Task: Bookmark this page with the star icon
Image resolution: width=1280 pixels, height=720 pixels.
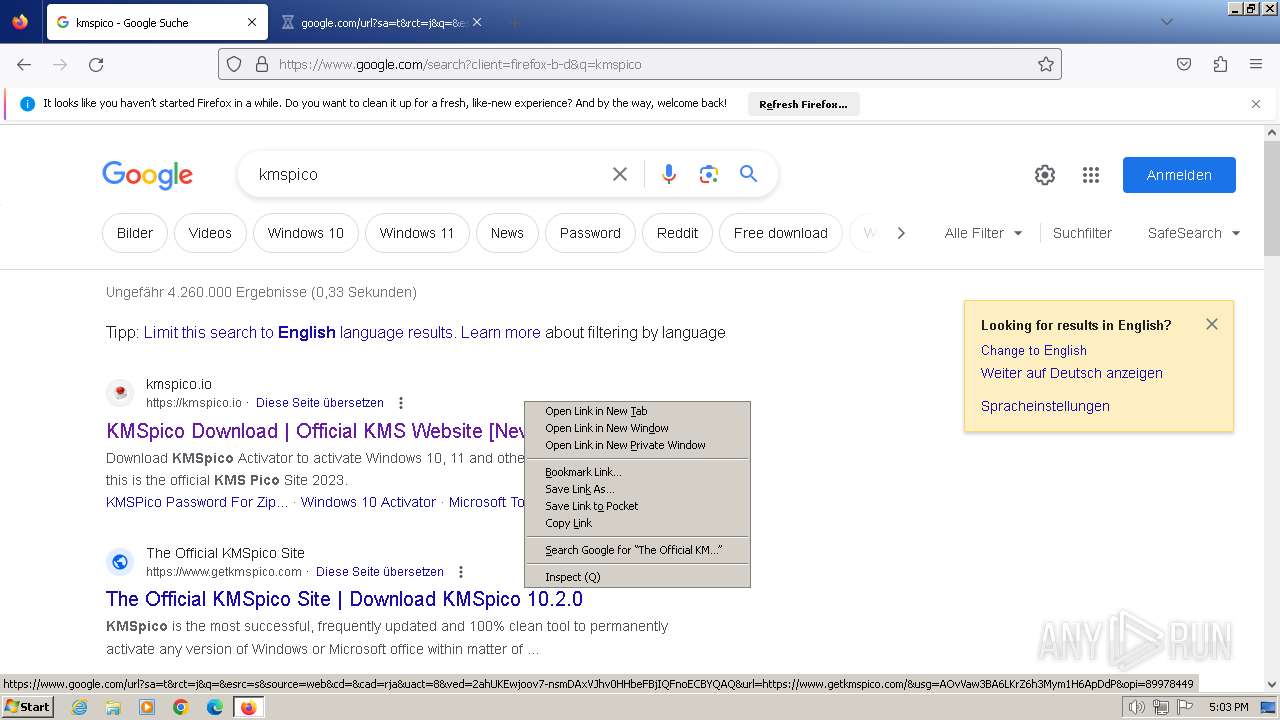Action: pyautogui.click(x=1046, y=64)
